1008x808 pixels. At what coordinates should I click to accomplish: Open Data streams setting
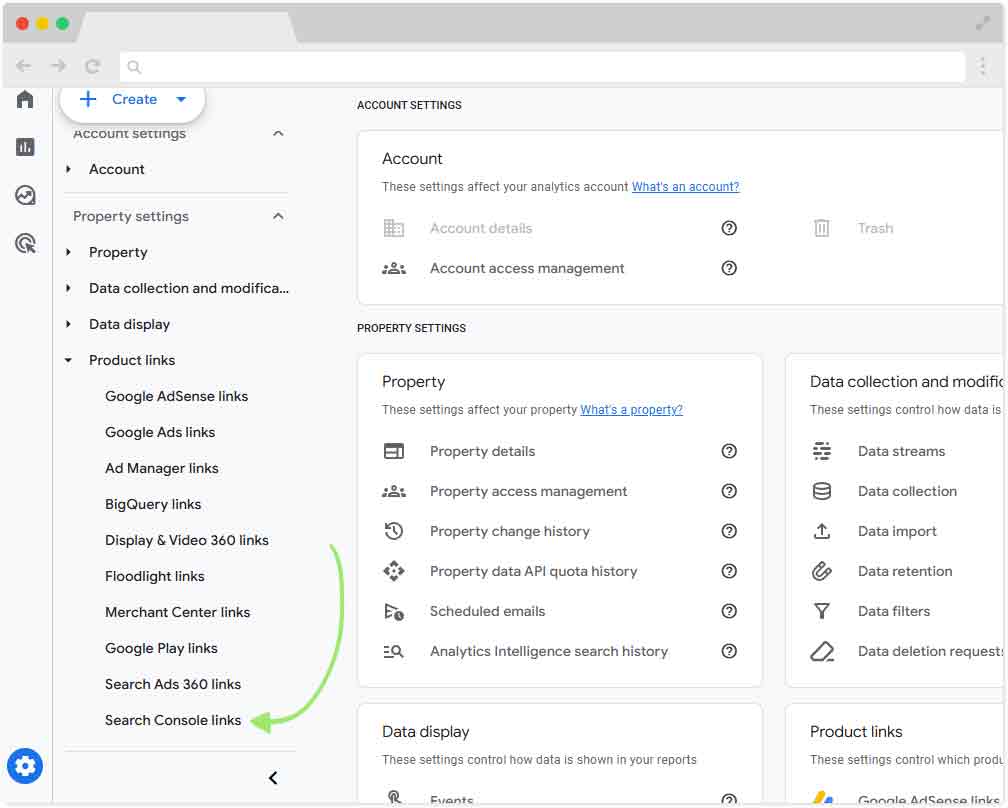[901, 451]
